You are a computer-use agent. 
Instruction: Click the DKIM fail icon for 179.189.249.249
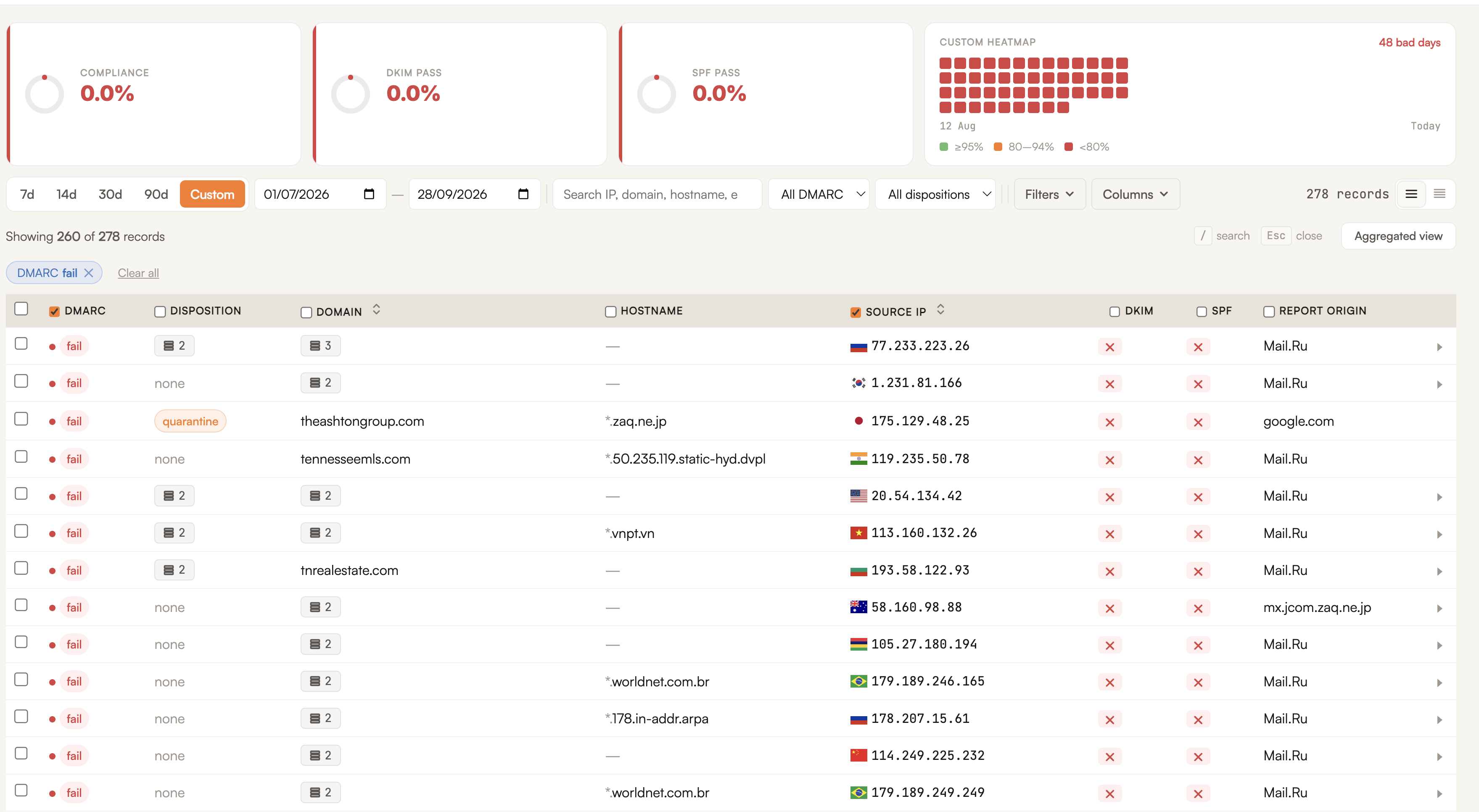(x=1110, y=794)
